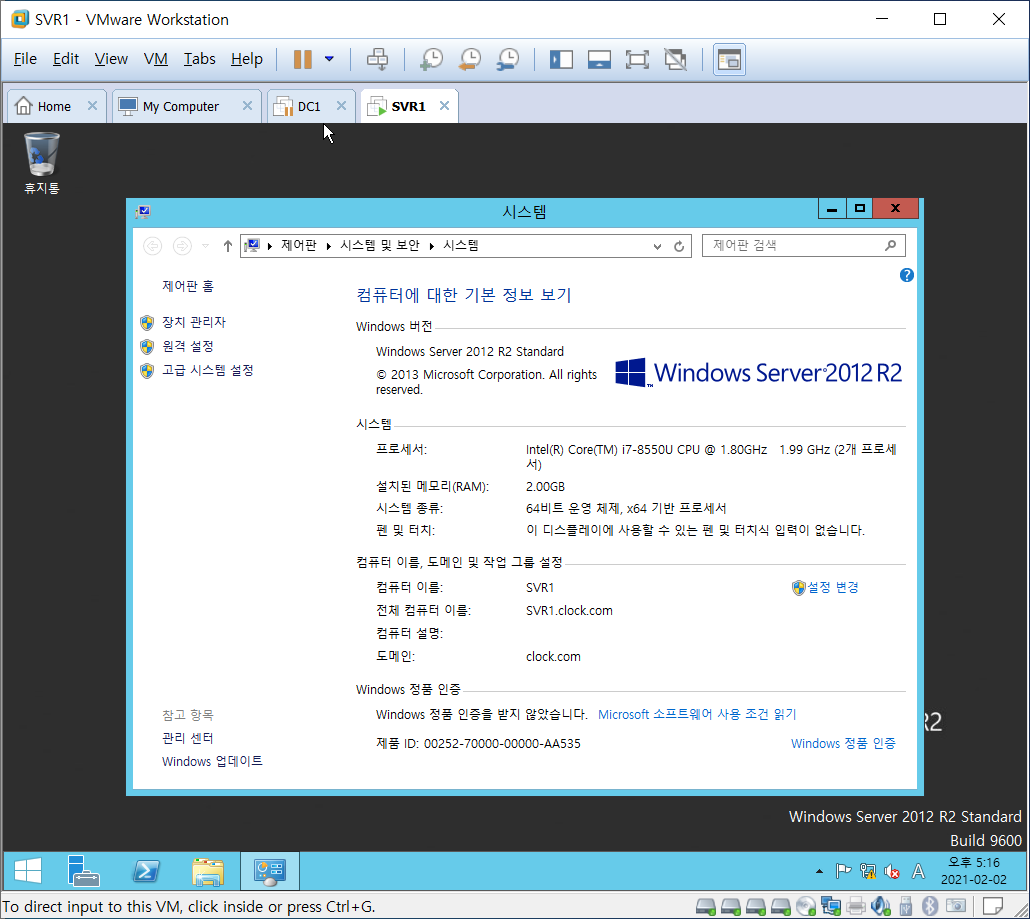Expand the arrow after 제어판 breadcrumb
Viewport: 1030px width, 919px height.
click(328, 246)
